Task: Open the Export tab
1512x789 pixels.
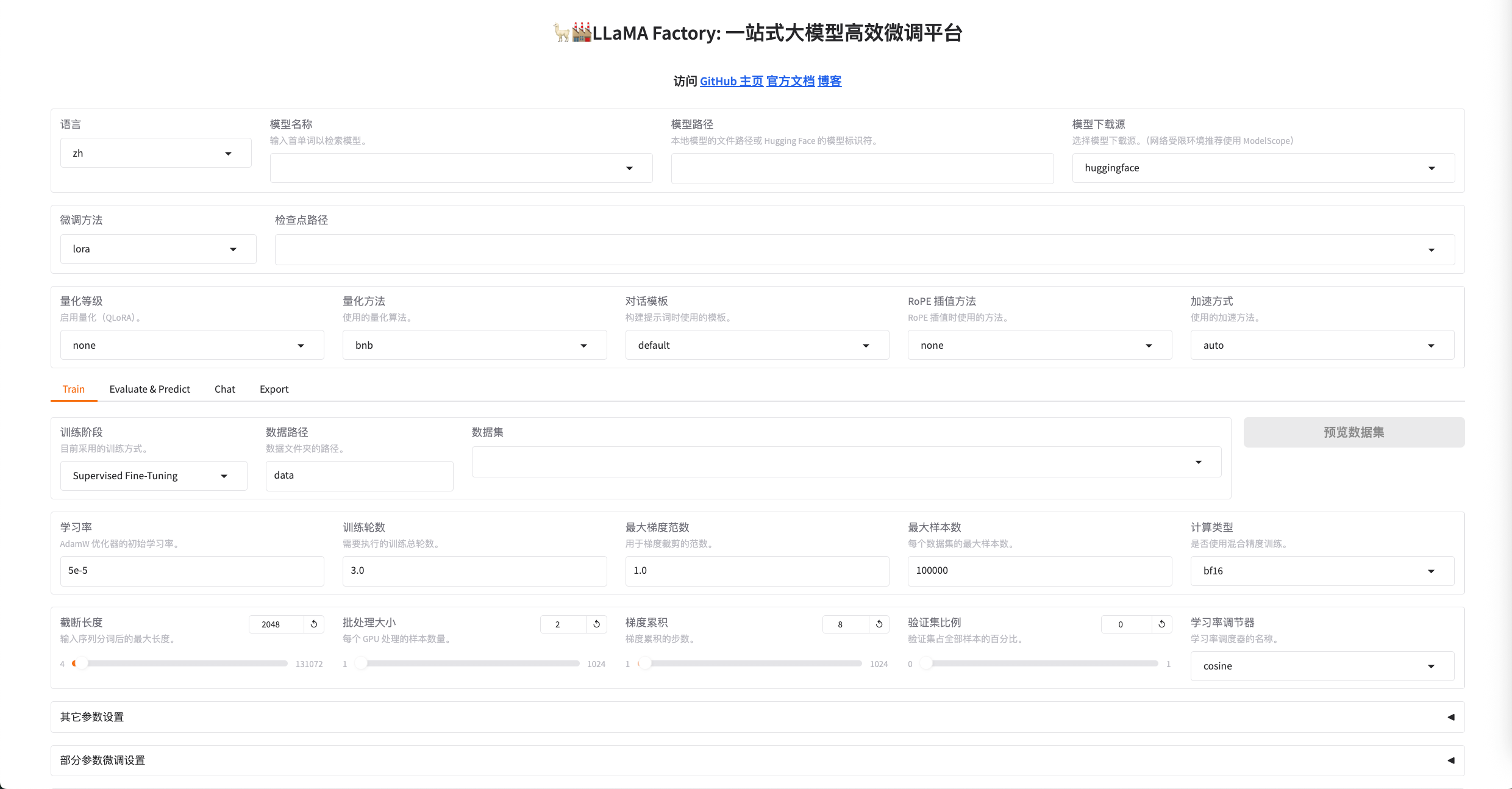Action: pos(274,389)
